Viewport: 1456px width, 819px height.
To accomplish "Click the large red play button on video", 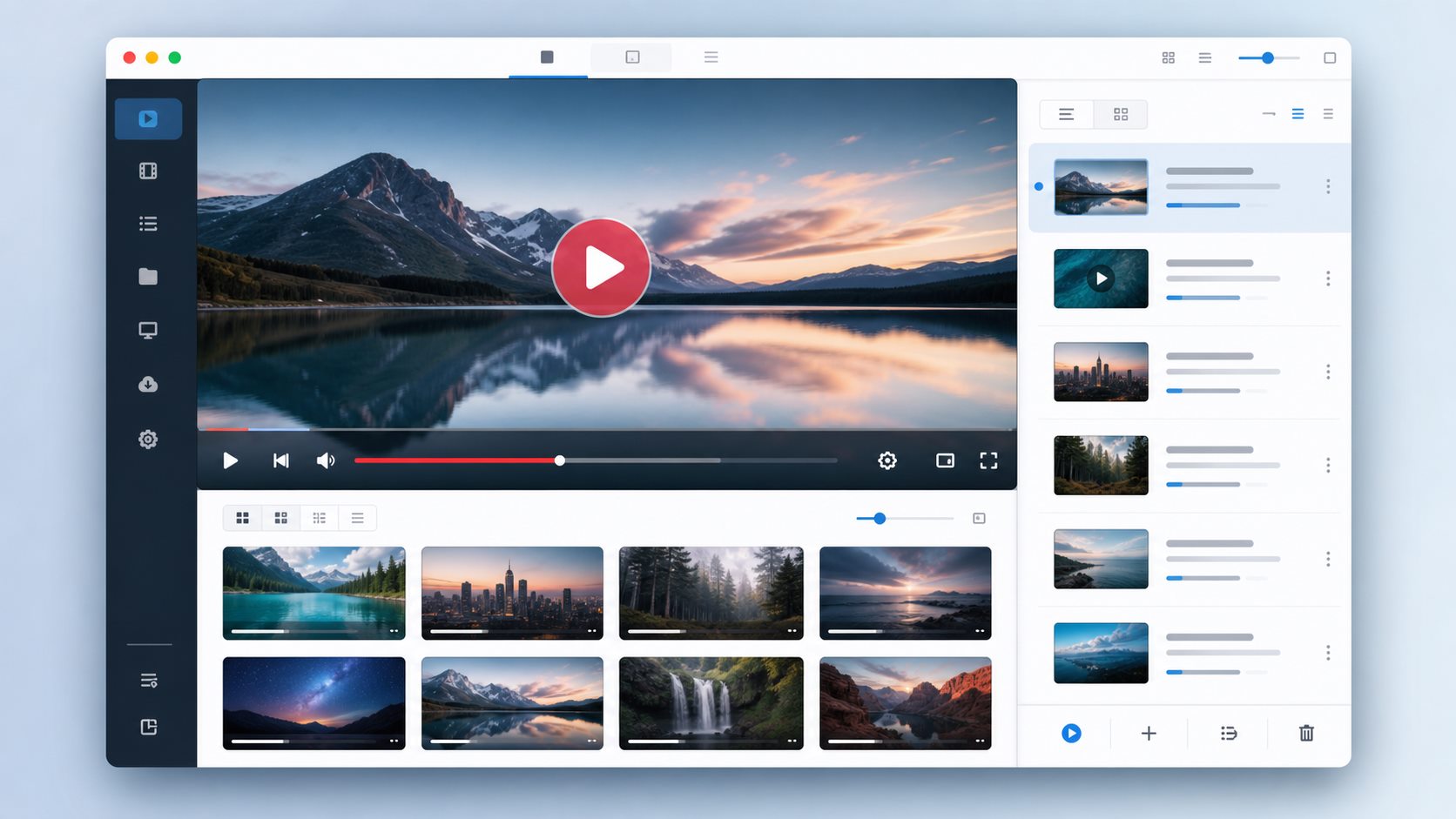I will pyautogui.click(x=601, y=267).
